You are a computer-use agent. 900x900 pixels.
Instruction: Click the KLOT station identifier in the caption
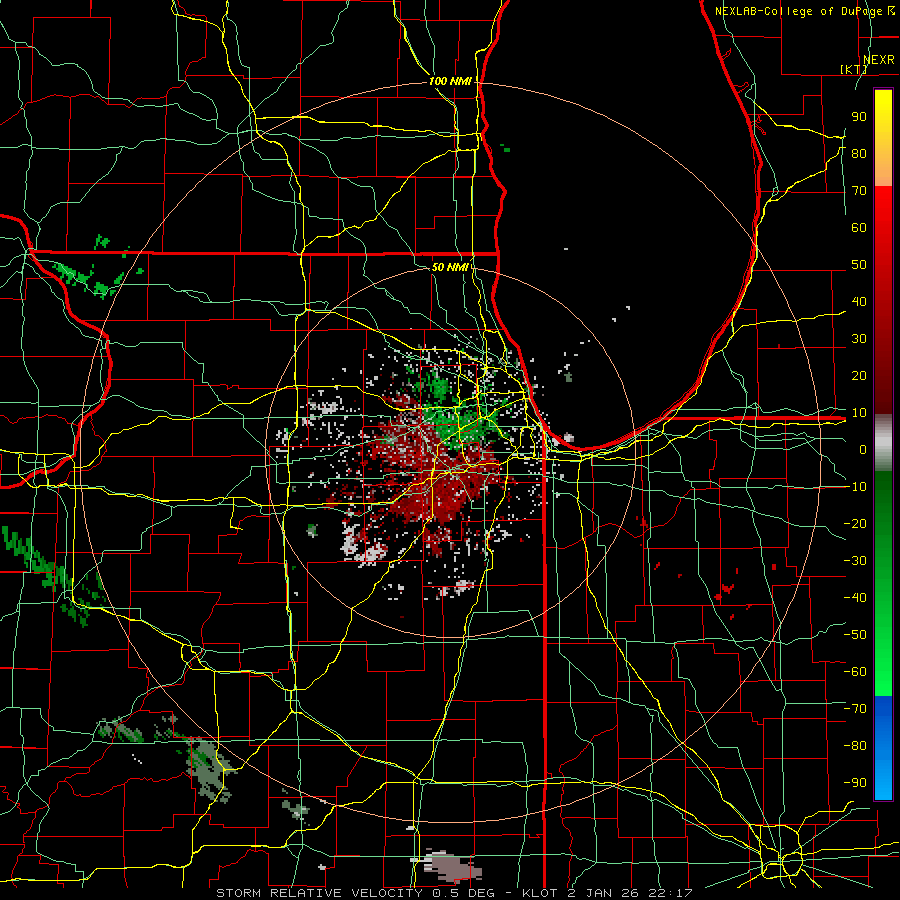tap(540, 893)
